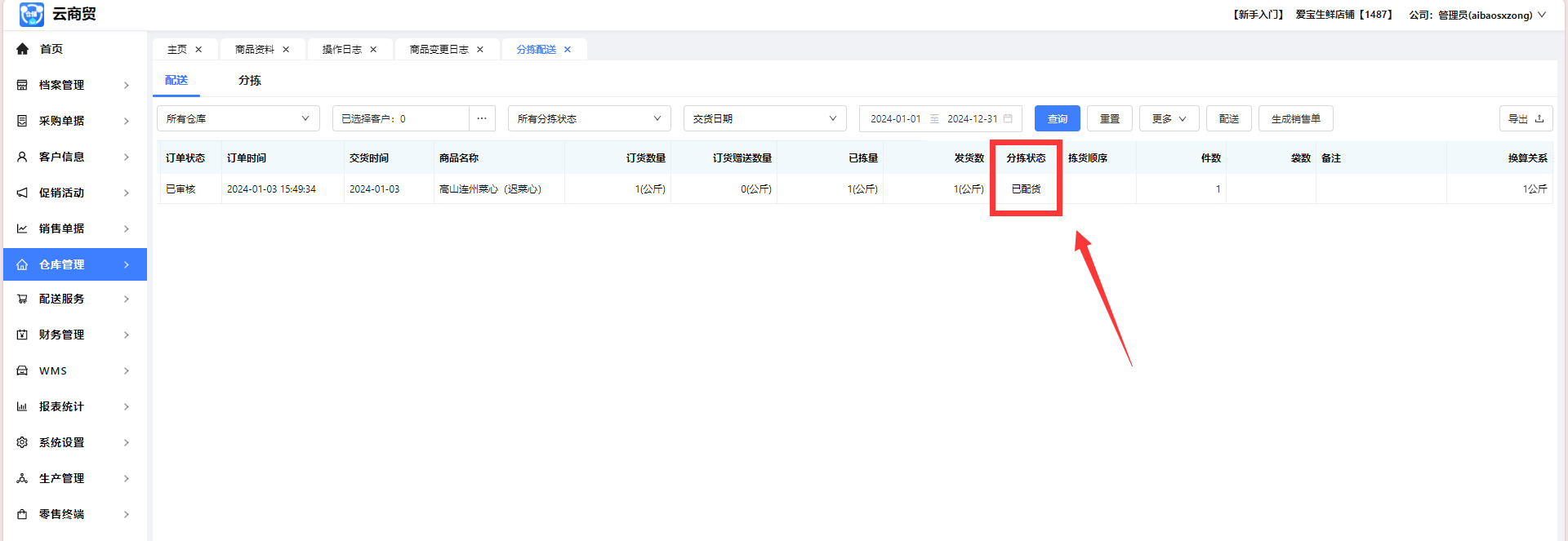Click the 系统设置 gear icon
The height and width of the screenshot is (541, 1568).
tap(22, 442)
